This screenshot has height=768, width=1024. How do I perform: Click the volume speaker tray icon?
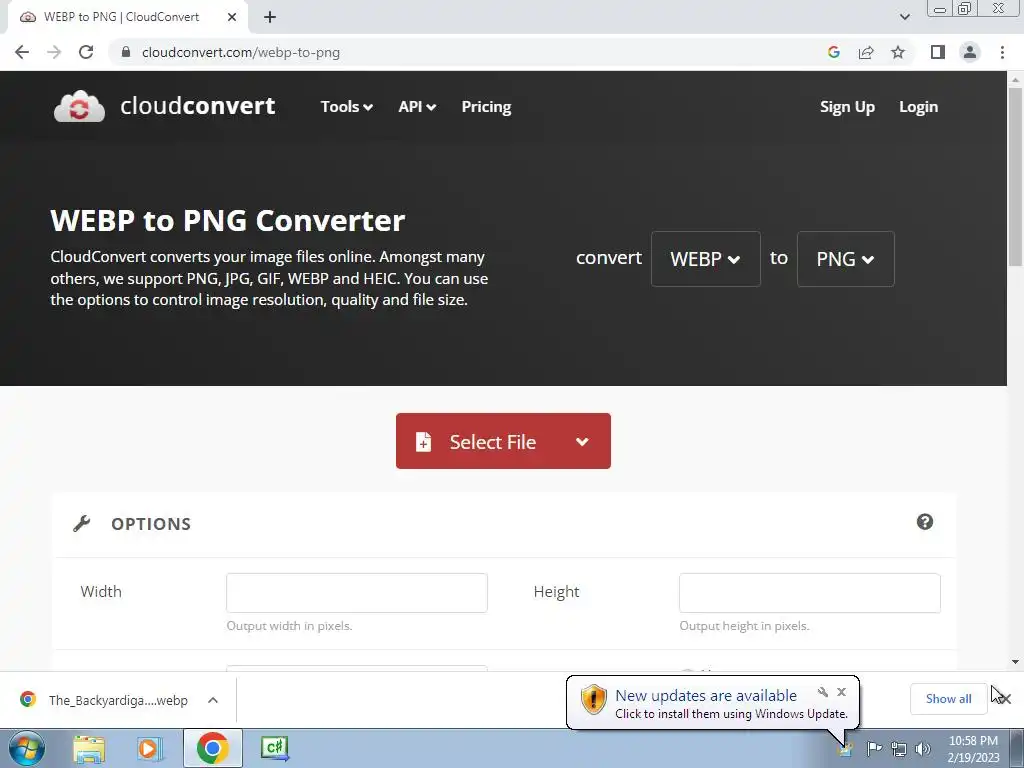click(923, 749)
